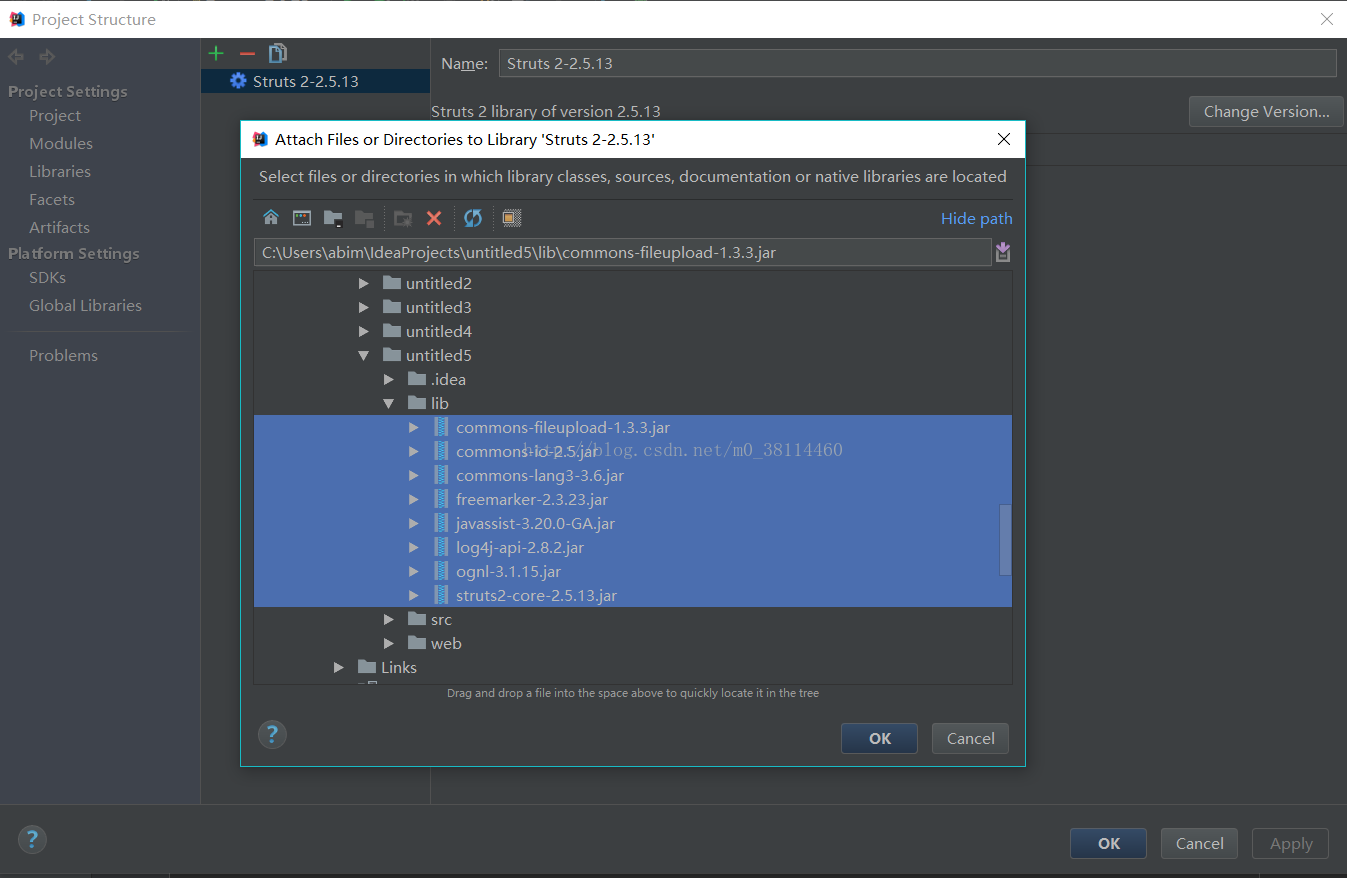
Task: Click the .idea folder icon
Action: pyautogui.click(x=417, y=379)
